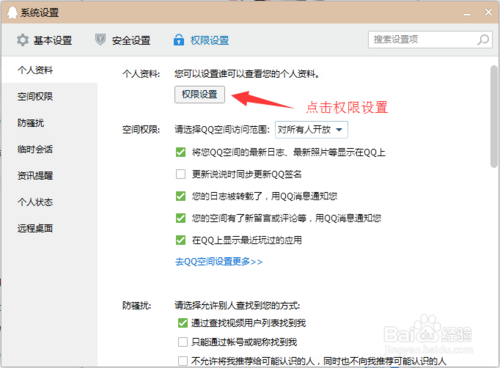The image size is (500, 368).
Task: Click the text 您可以设置谁可以查看您的个人资料
Action: 246,74
